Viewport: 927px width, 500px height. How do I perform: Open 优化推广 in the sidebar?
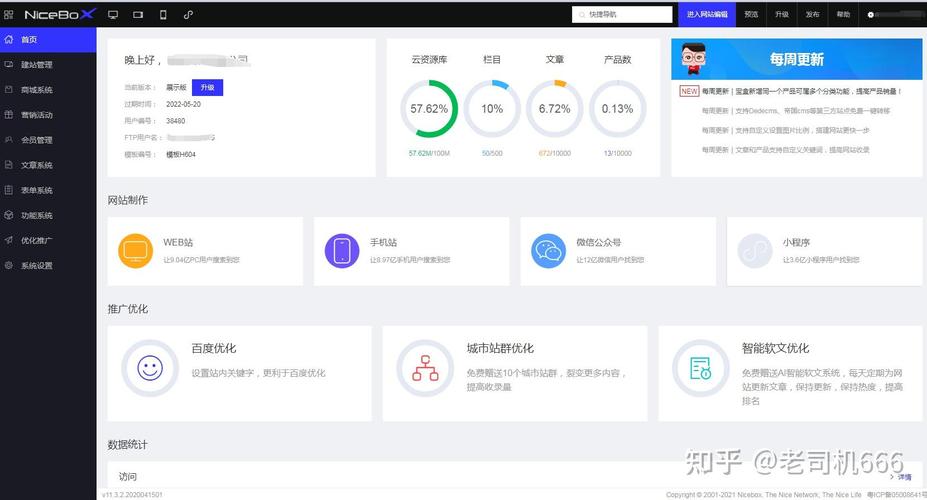(x=48, y=241)
